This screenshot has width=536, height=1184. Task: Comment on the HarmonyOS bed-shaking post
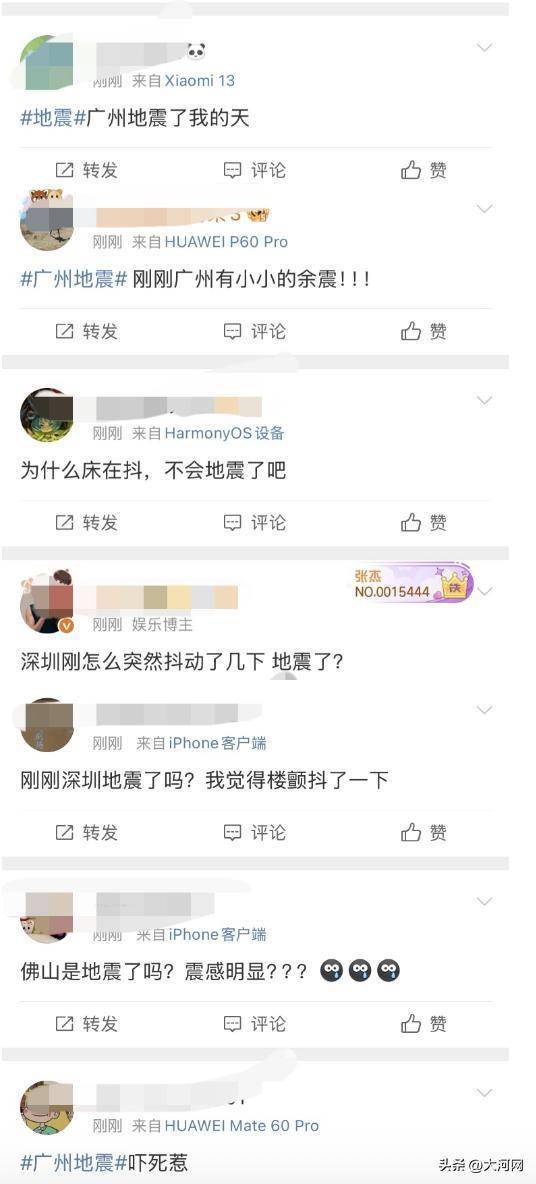[254, 523]
